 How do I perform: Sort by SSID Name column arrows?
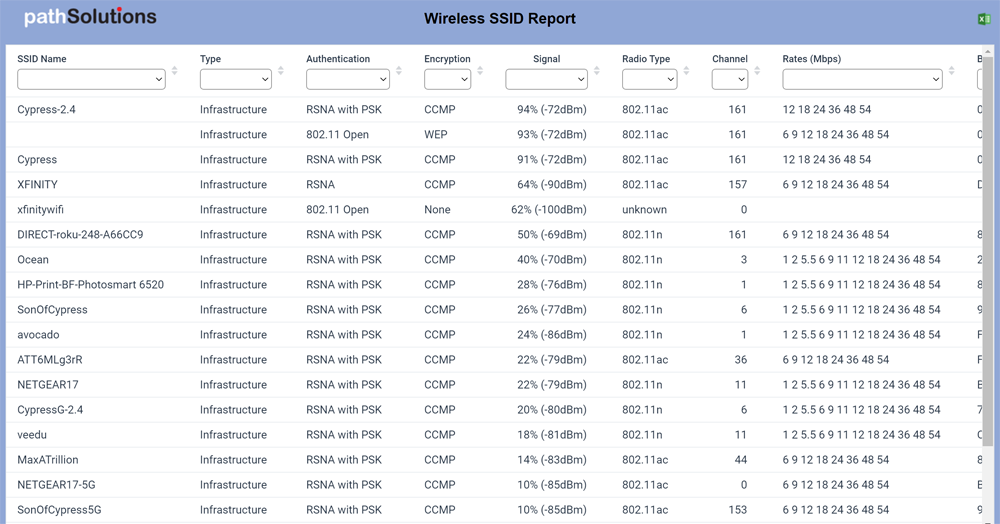tap(175, 71)
